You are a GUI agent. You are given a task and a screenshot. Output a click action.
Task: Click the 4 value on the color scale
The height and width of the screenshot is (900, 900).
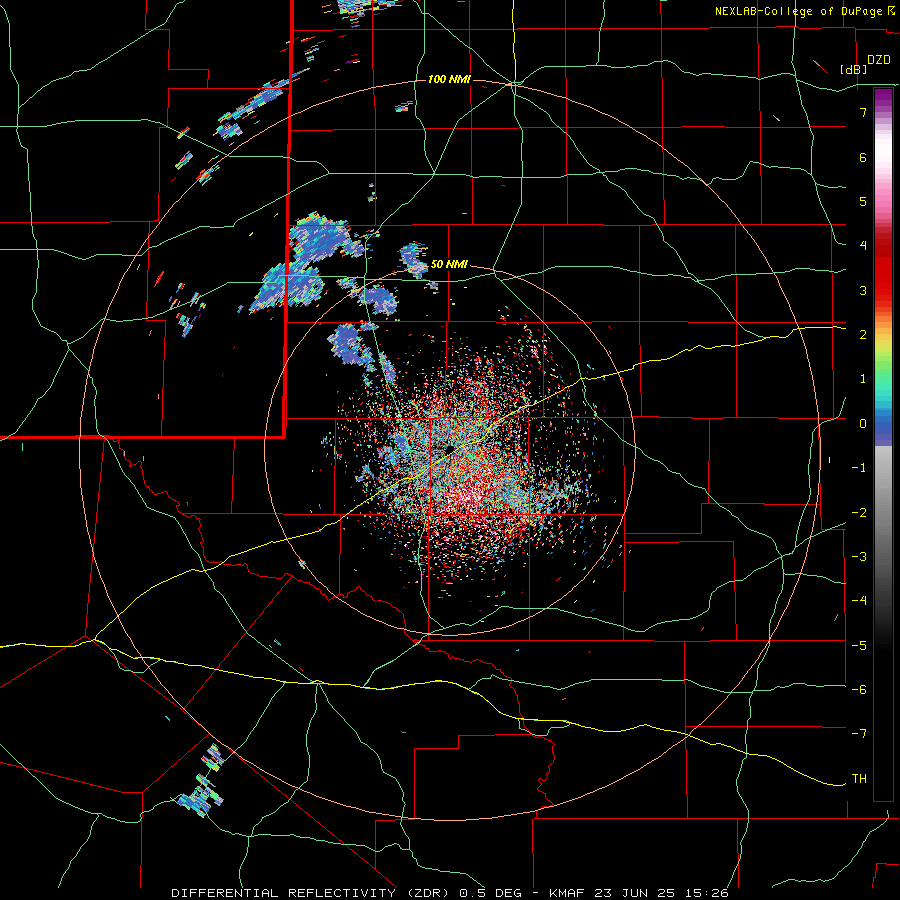point(863,246)
